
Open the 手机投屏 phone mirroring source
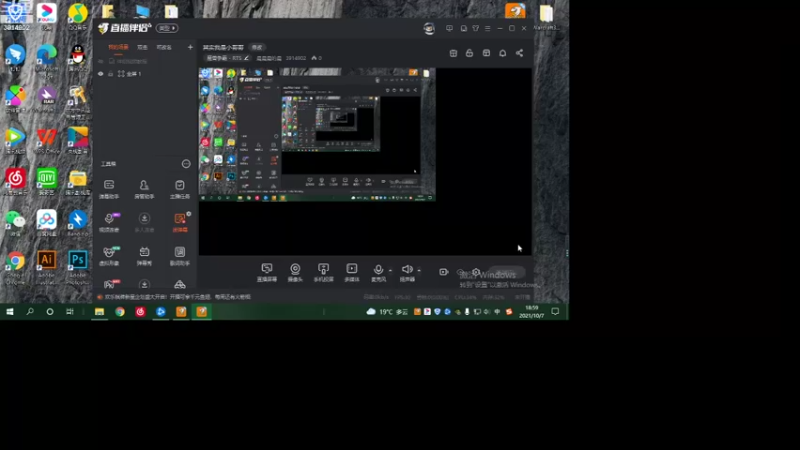tap(323, 272)
